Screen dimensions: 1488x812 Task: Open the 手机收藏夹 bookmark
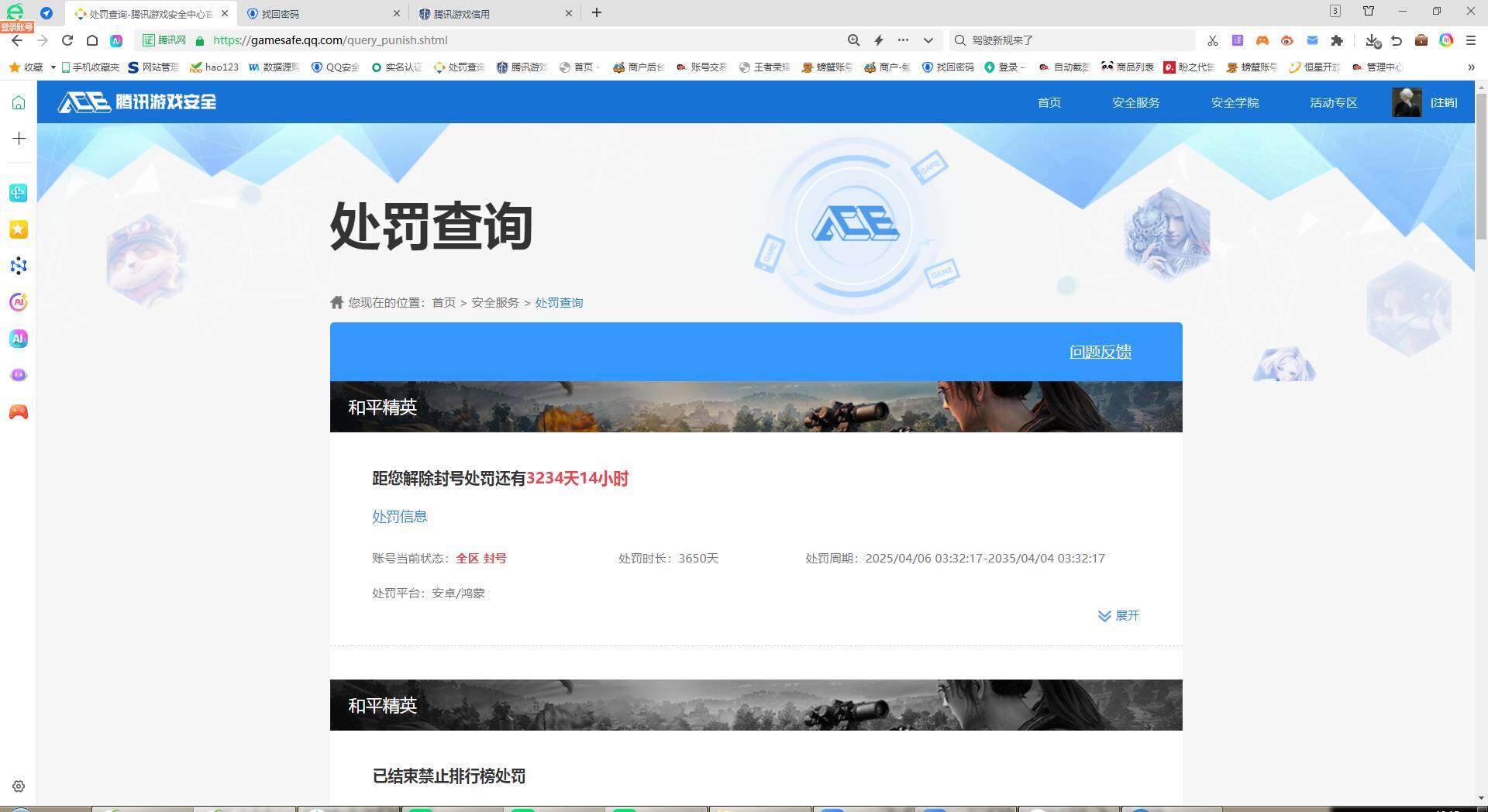click(x=91, y=67)
